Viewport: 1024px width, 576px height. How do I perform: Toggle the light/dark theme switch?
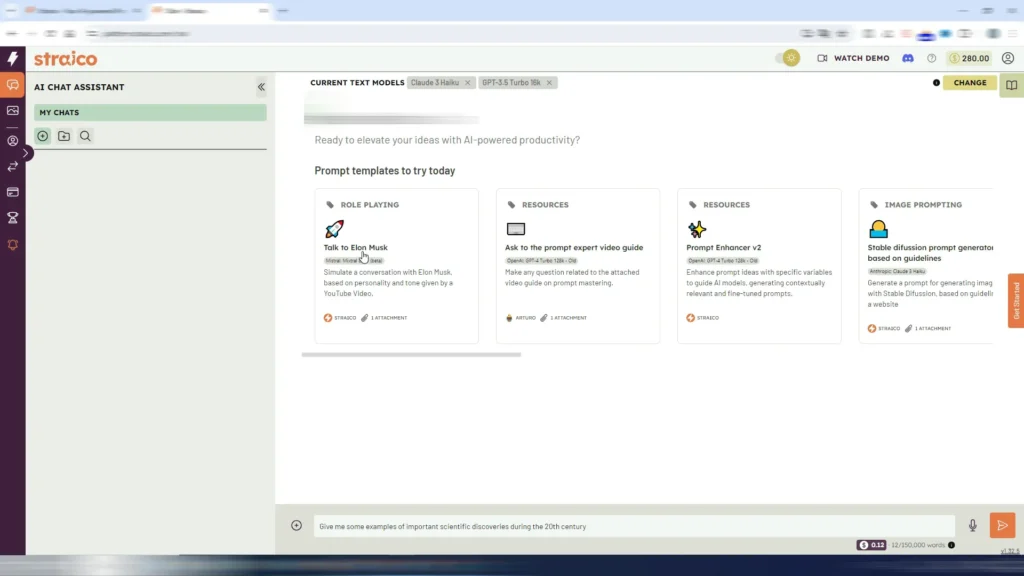click(x=788, y=58)
